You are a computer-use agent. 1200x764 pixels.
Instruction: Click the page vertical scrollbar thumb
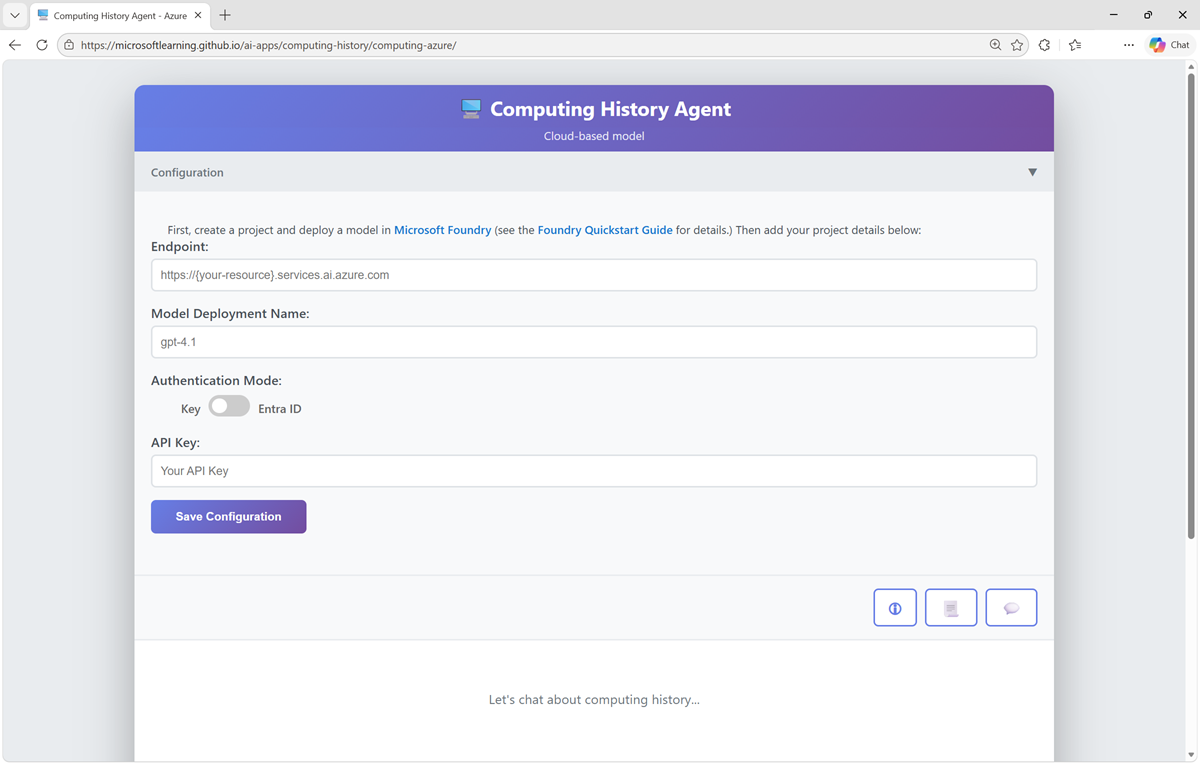point(1190,305)
